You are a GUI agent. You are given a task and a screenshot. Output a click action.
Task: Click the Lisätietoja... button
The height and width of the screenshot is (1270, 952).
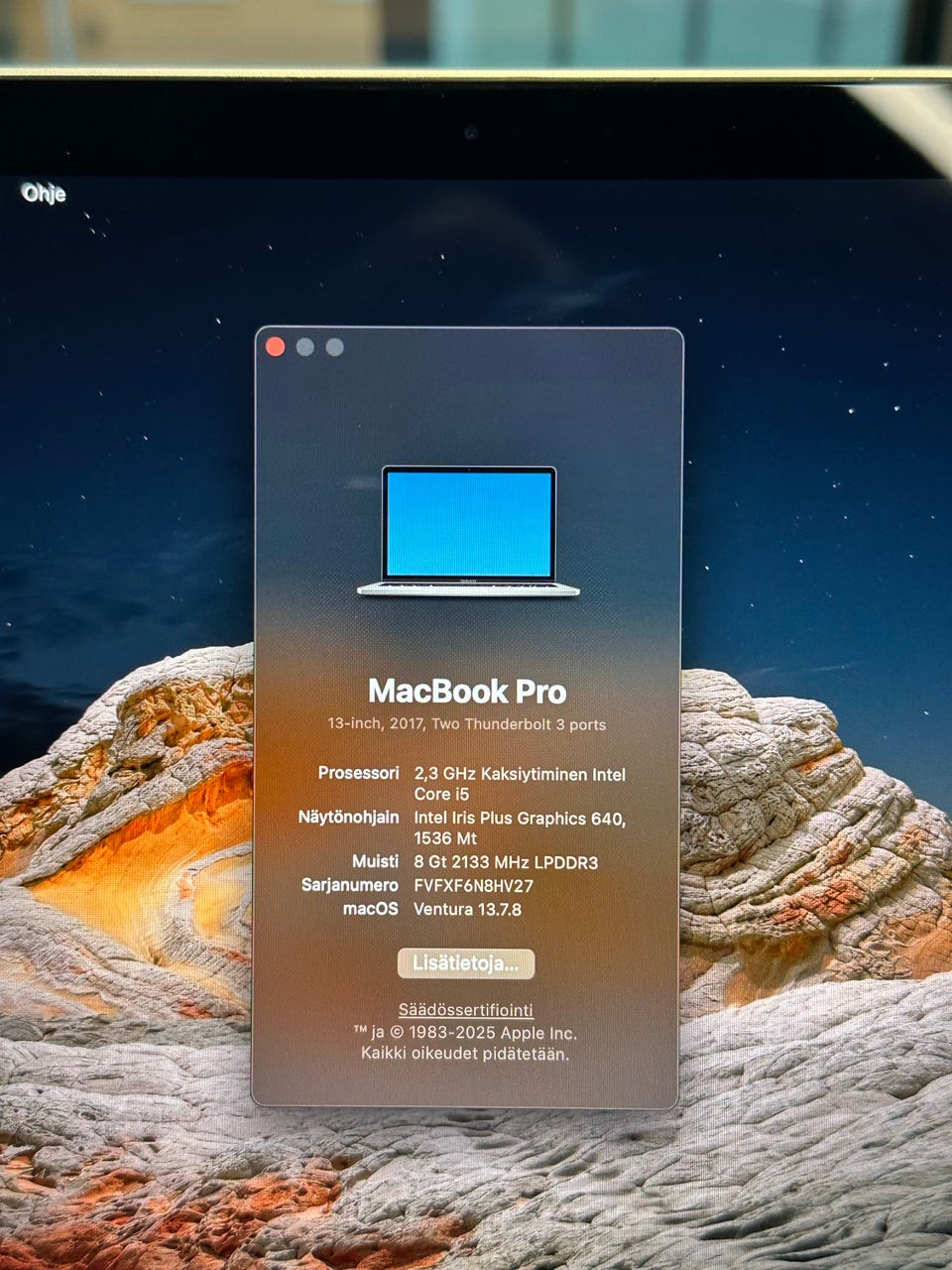[466, 963]
